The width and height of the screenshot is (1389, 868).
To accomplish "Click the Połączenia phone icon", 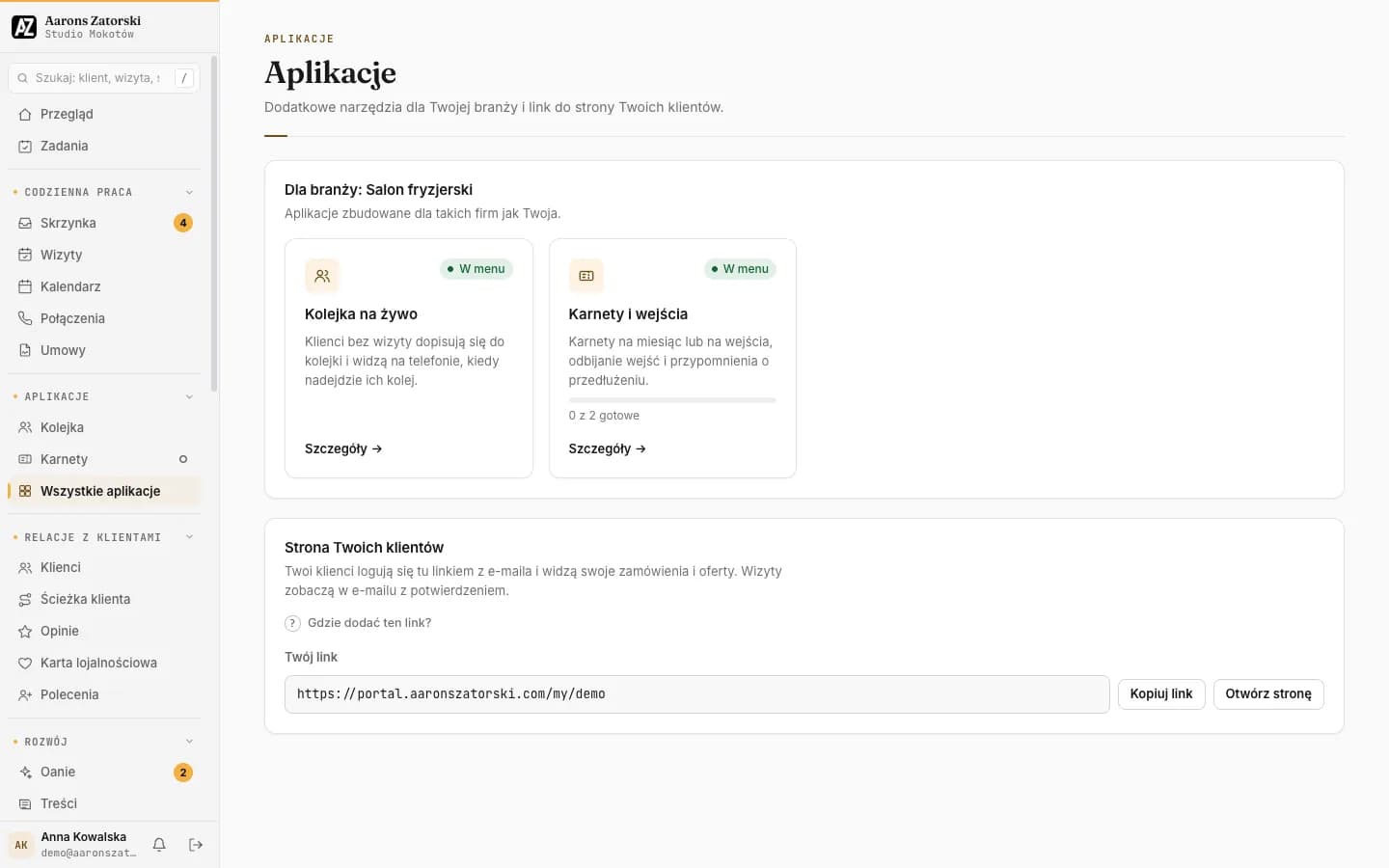I will 25,319.
